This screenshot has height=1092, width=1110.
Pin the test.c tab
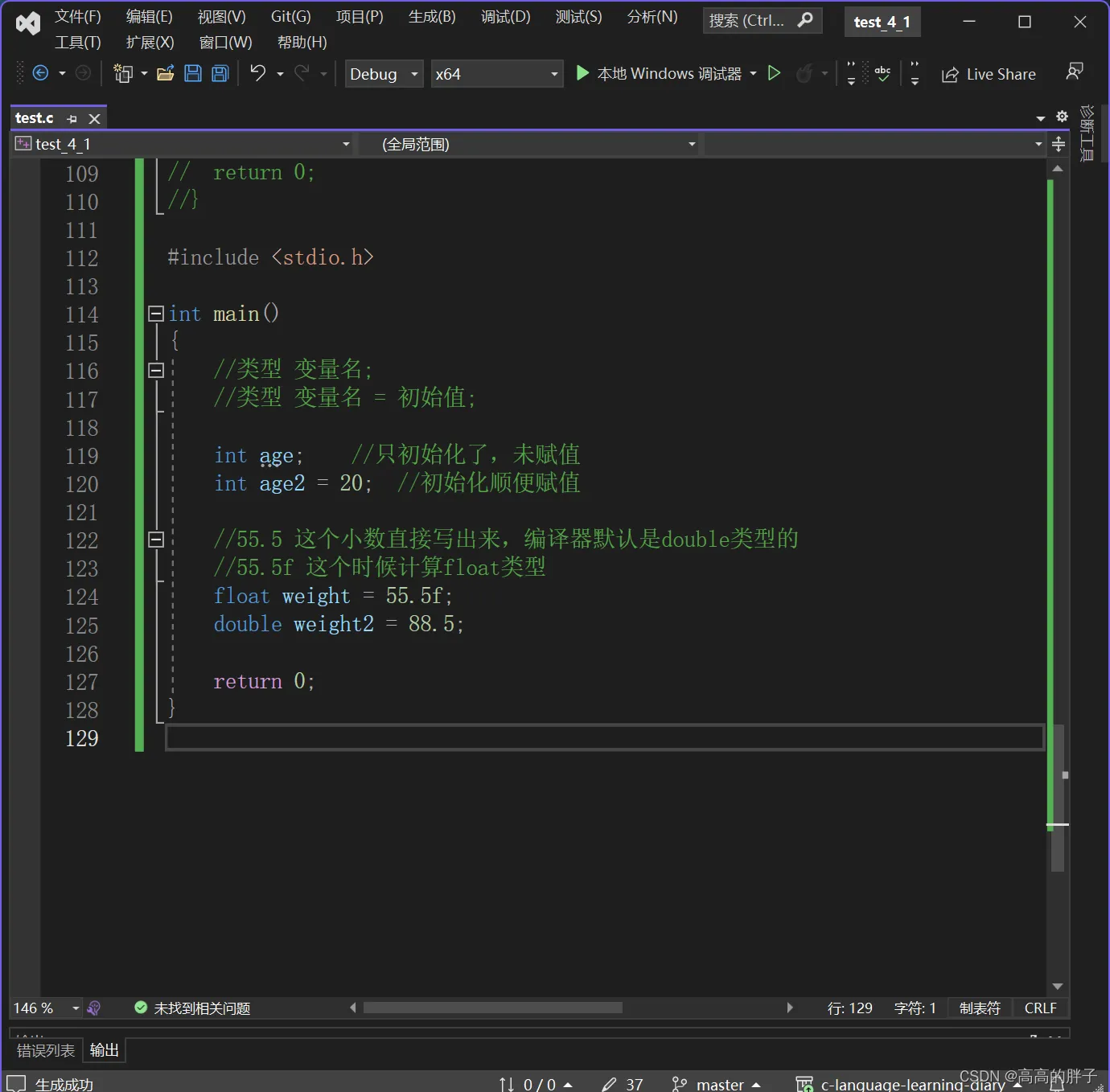72,119
